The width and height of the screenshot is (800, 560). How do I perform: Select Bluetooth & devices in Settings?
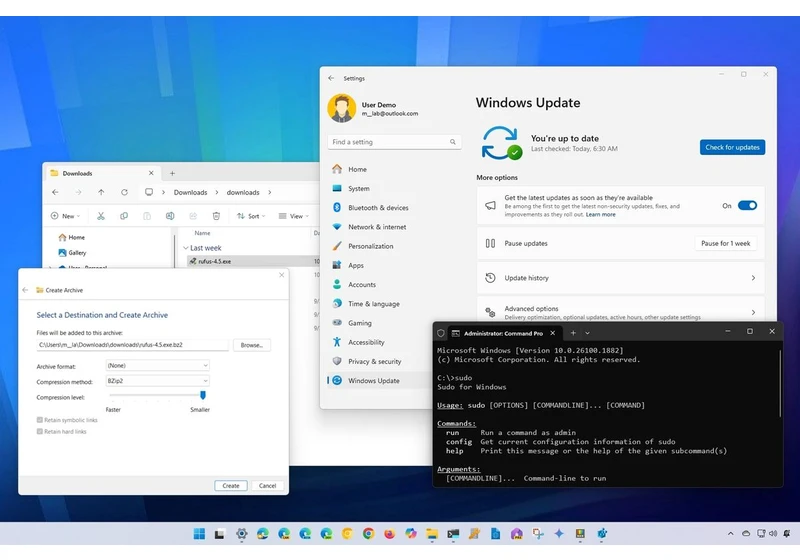(x=378, y=208)
